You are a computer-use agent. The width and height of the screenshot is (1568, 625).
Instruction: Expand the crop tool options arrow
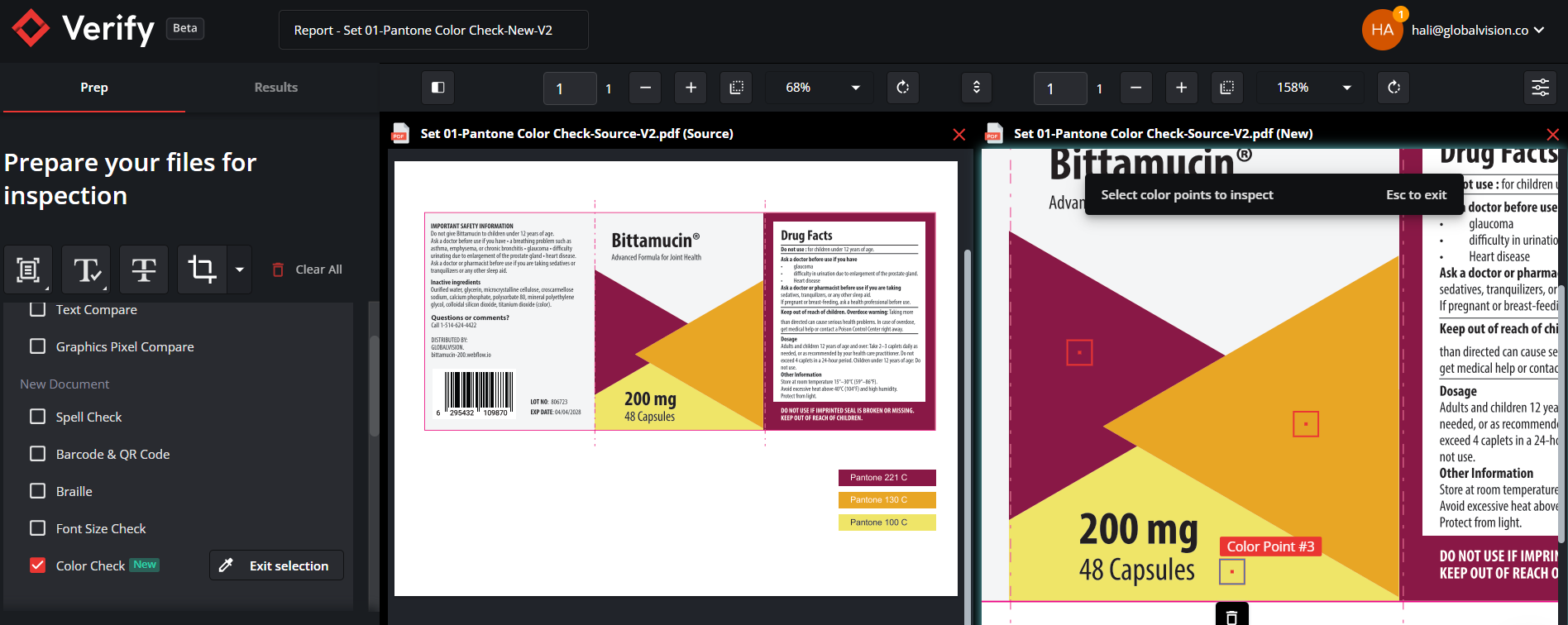240,270
